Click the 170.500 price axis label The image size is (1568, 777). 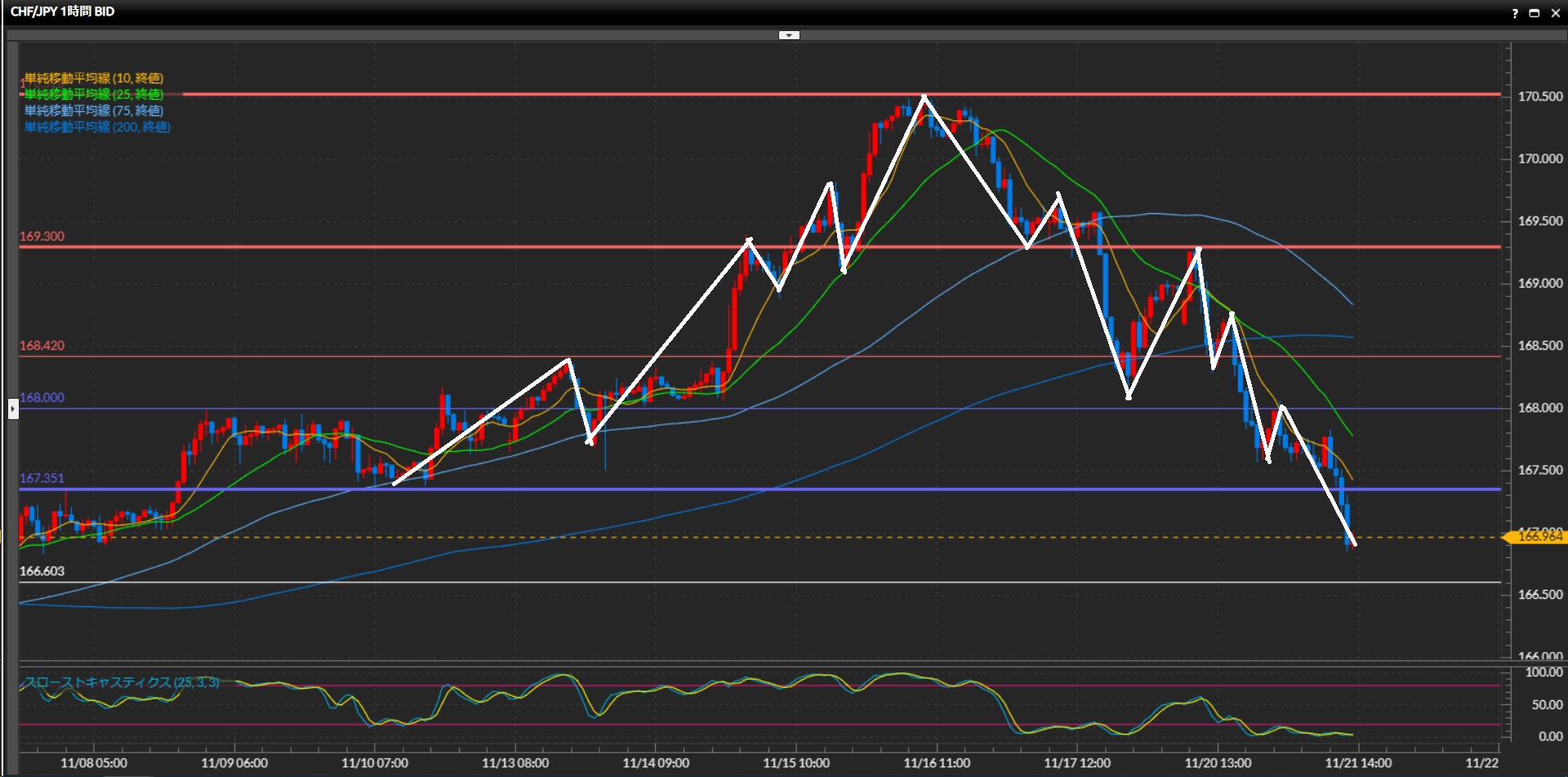point(1539,96)
